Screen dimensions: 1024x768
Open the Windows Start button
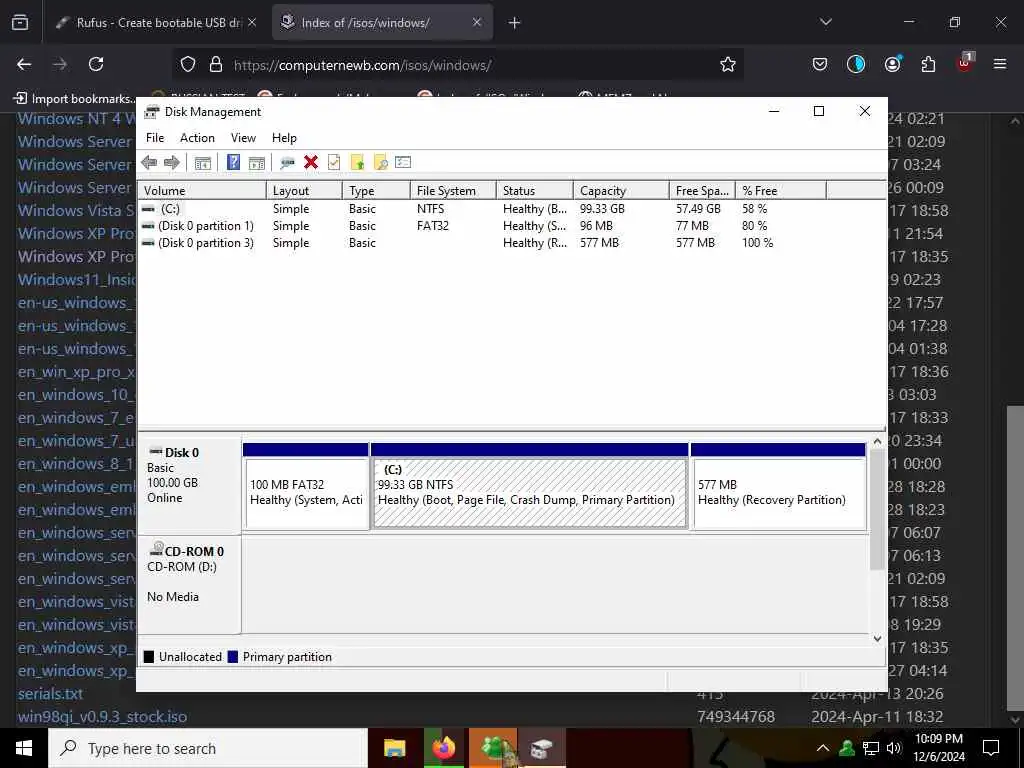click(x=24, y=748)
